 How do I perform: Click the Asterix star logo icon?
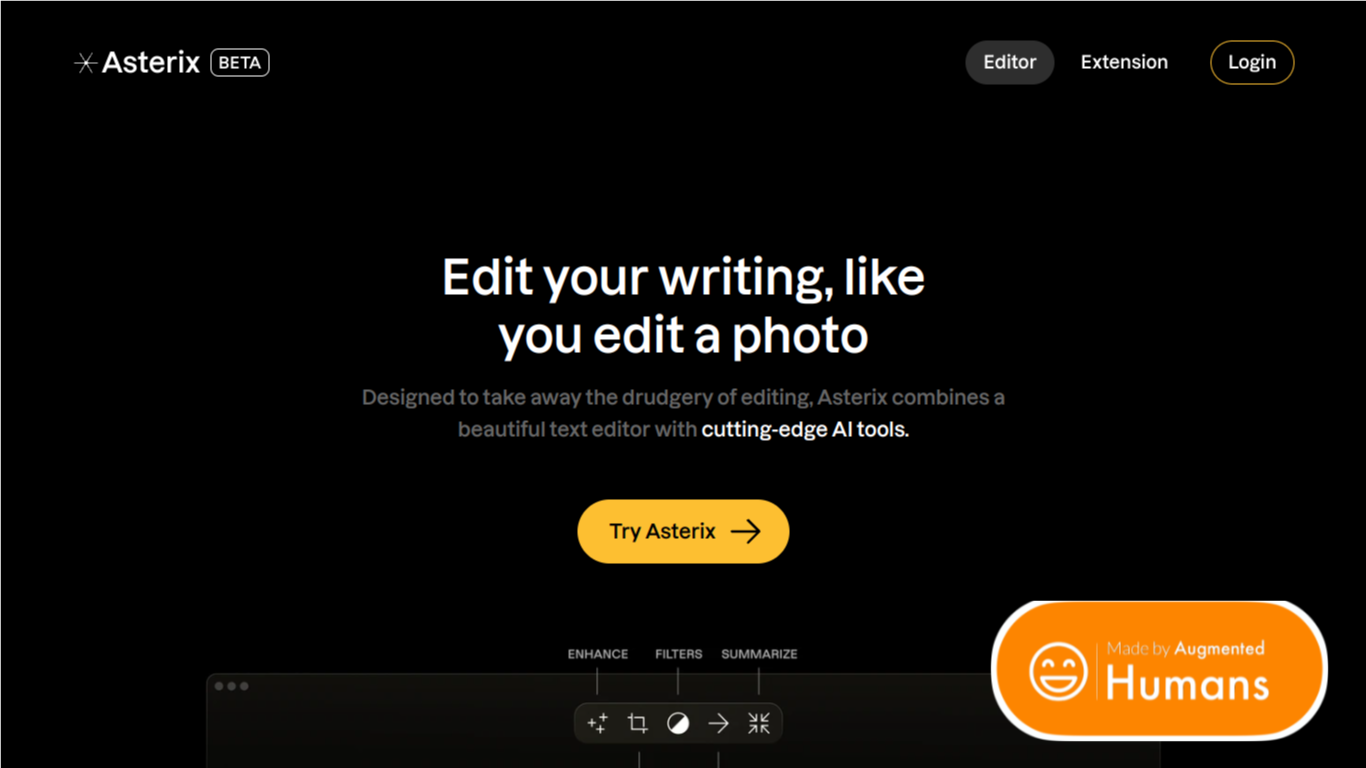coord(86,62)
